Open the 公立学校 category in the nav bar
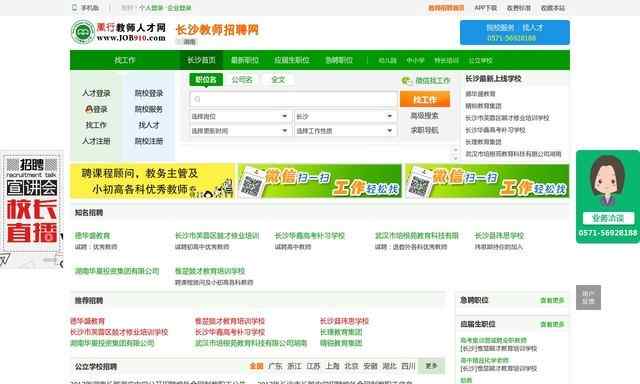 [x=480, y=60]
